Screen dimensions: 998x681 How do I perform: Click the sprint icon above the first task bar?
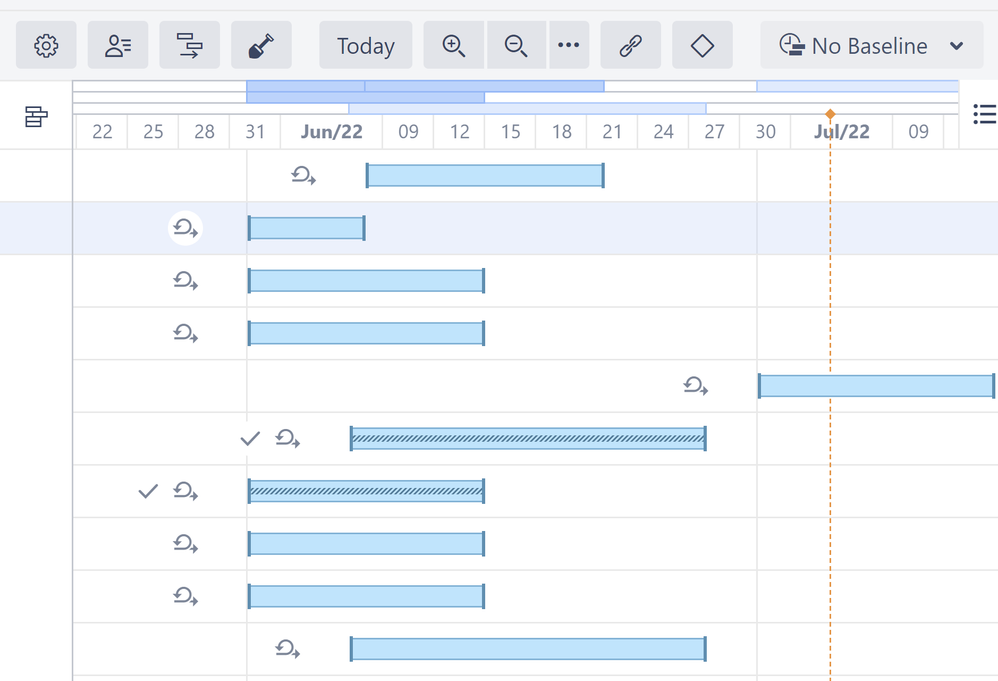303,175
